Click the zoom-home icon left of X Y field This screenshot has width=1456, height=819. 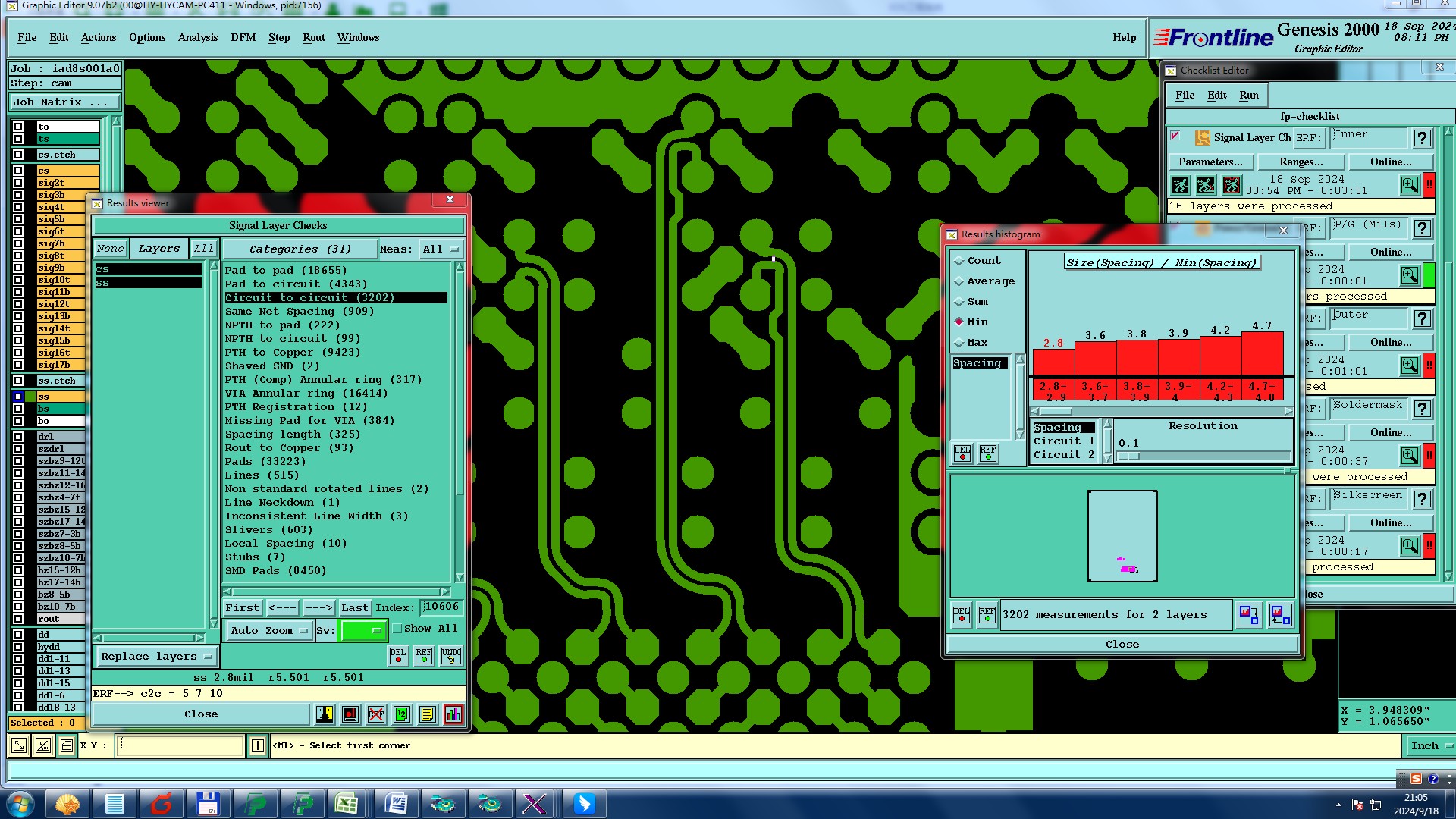[x=19, y=745]
